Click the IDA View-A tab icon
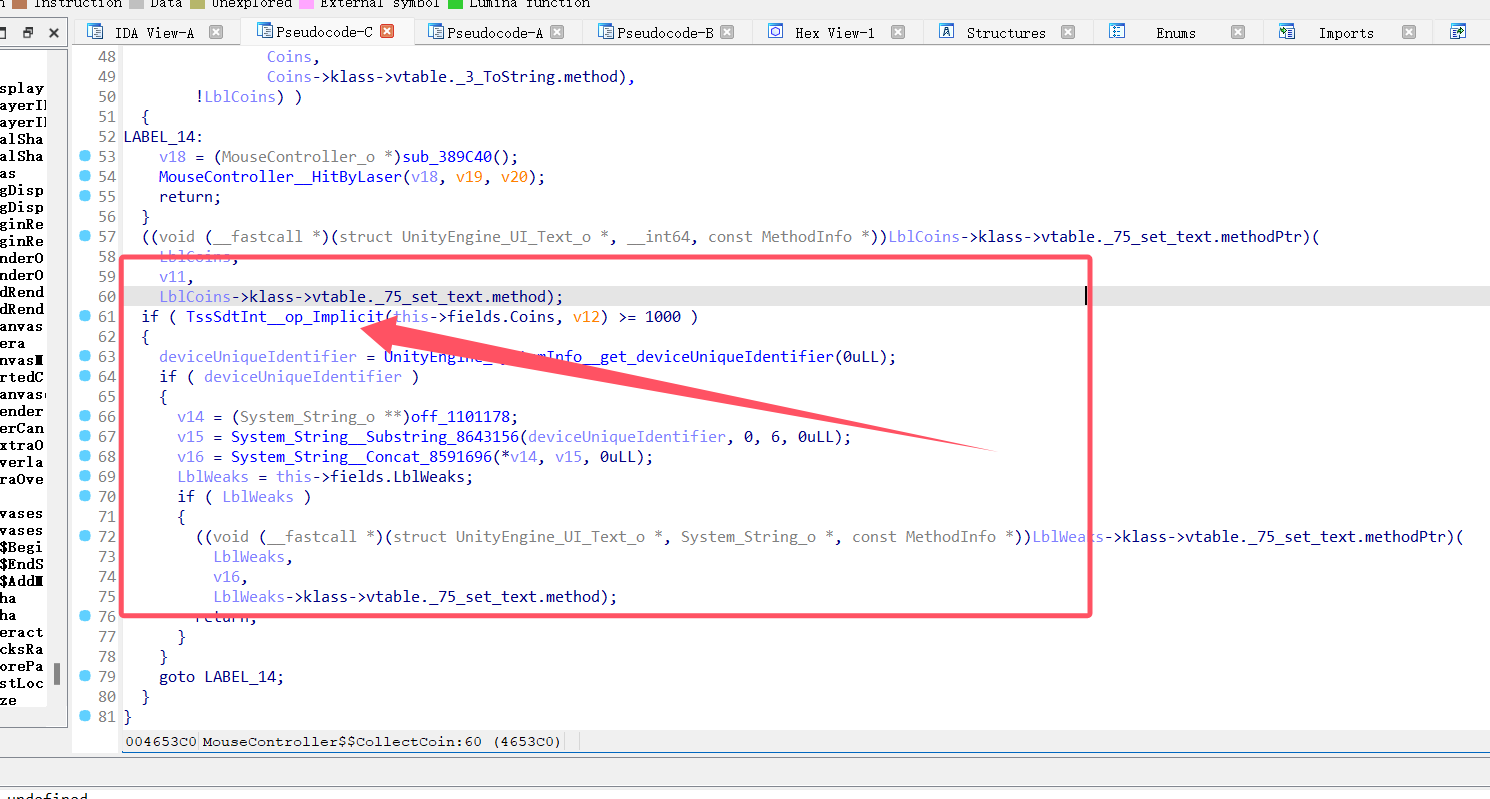The width and height of the screenshot is (1490, 799). [94, 32]
